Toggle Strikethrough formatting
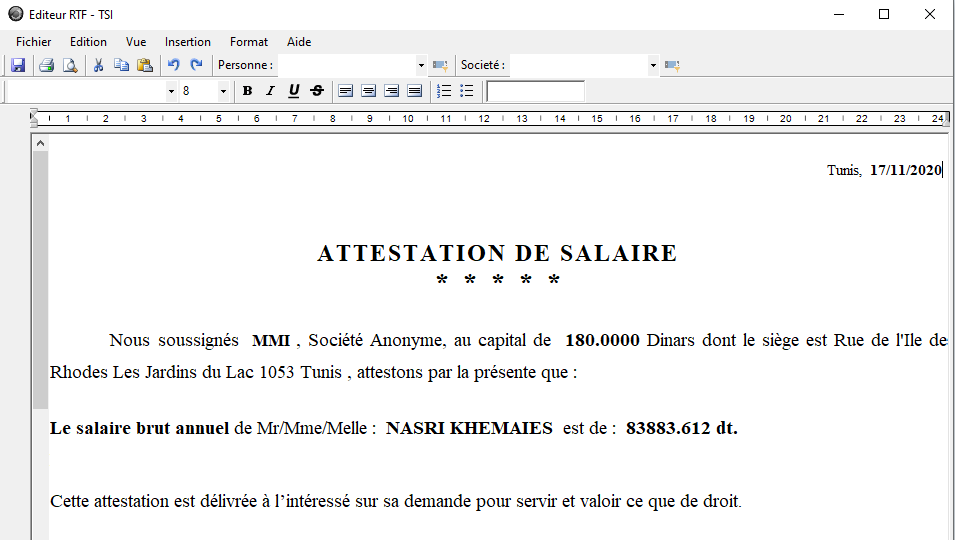 [x=317, y=91]
